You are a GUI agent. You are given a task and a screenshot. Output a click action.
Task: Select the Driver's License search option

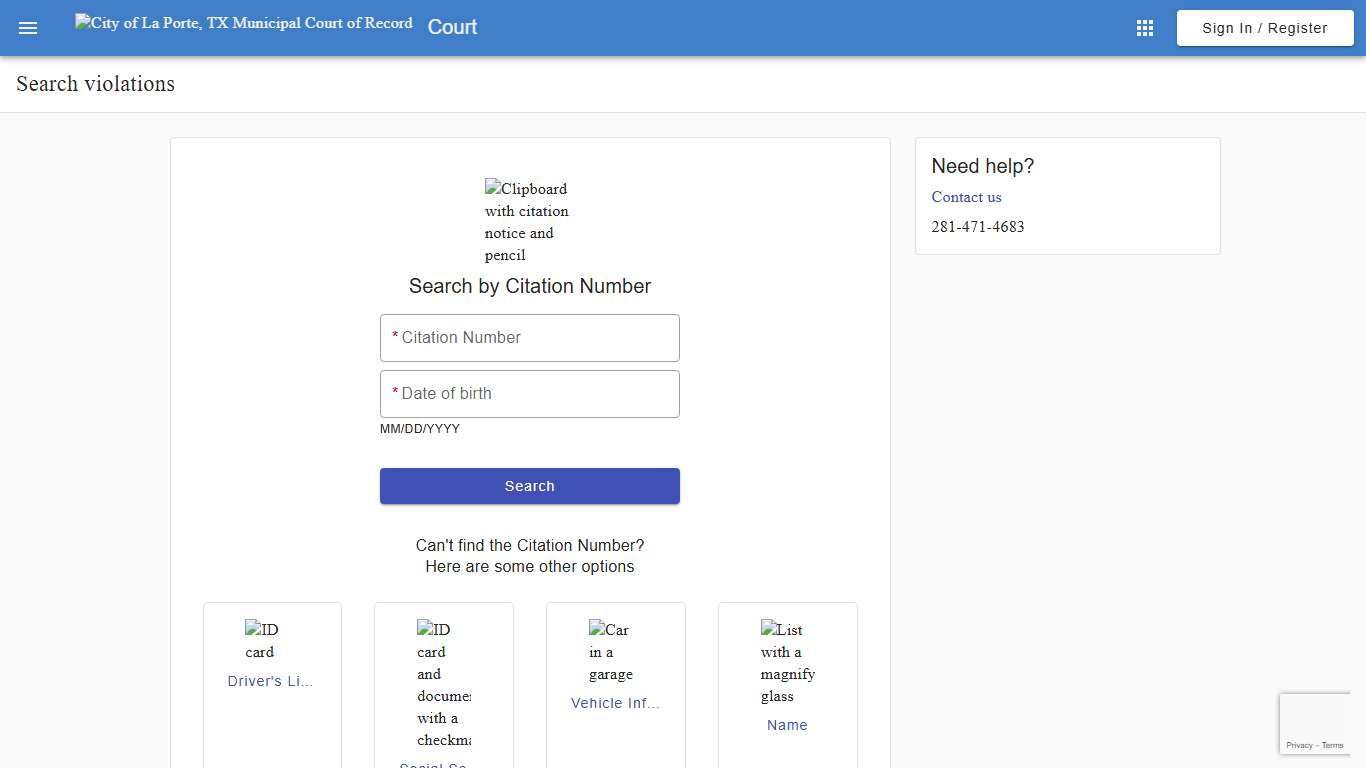[x=270, y=680]
